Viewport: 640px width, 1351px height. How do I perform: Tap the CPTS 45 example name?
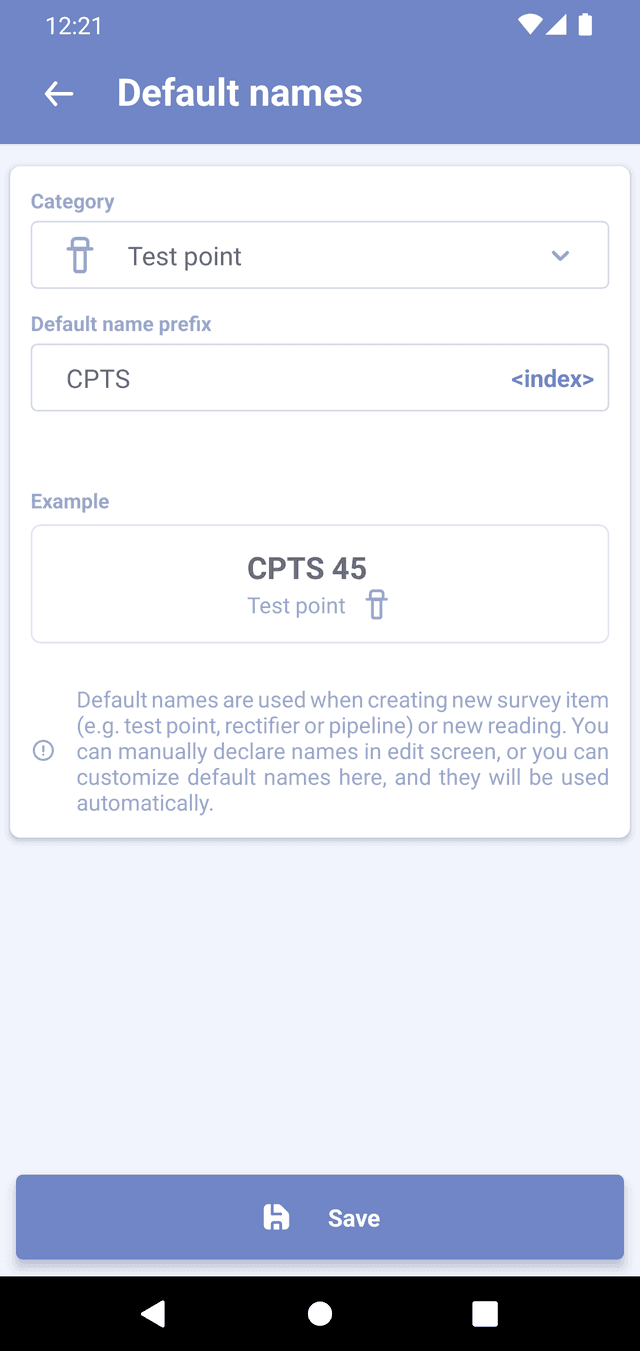click(x=307, y=568)
